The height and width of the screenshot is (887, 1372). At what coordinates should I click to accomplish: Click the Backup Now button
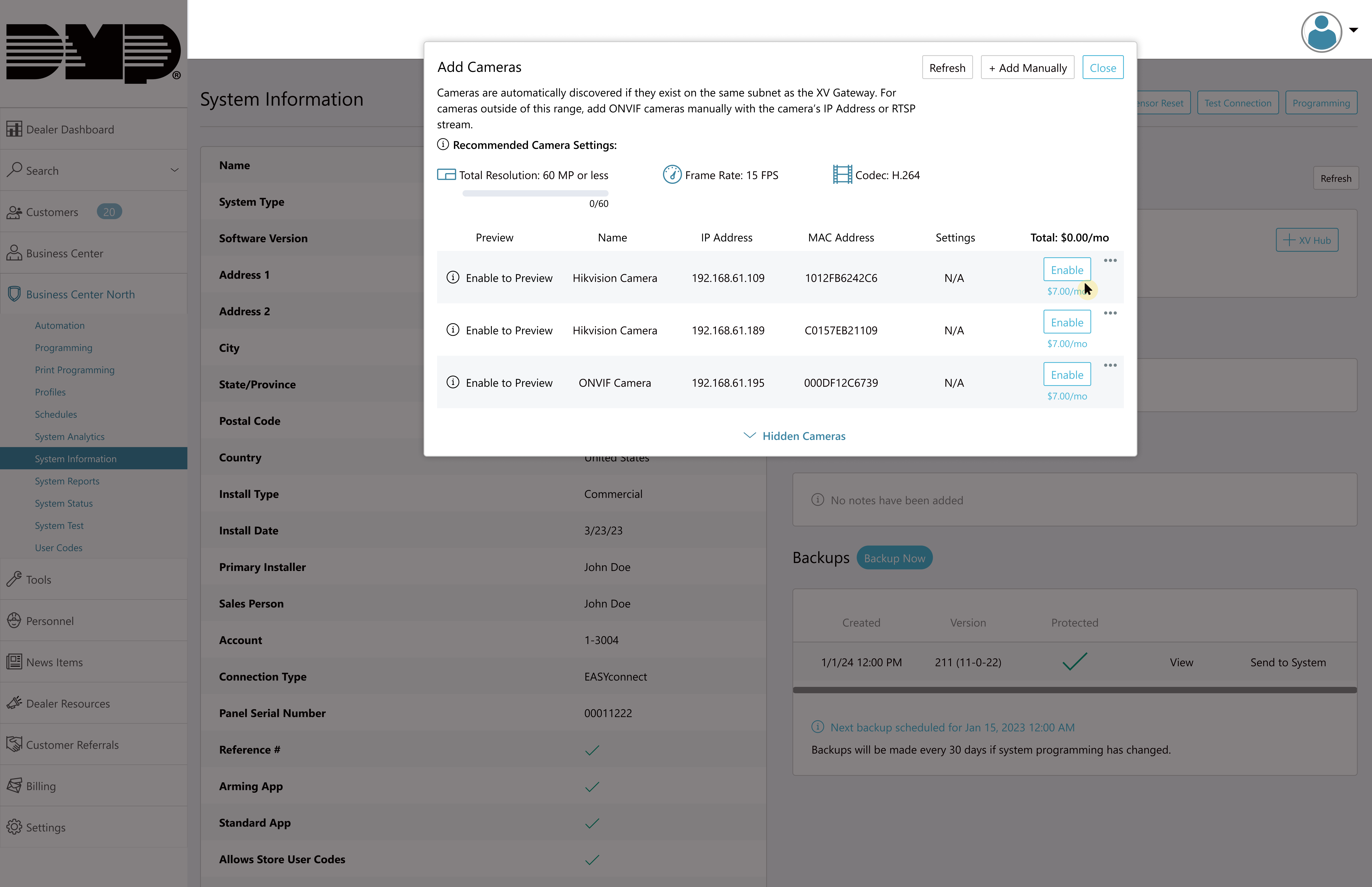pos(894,557)
